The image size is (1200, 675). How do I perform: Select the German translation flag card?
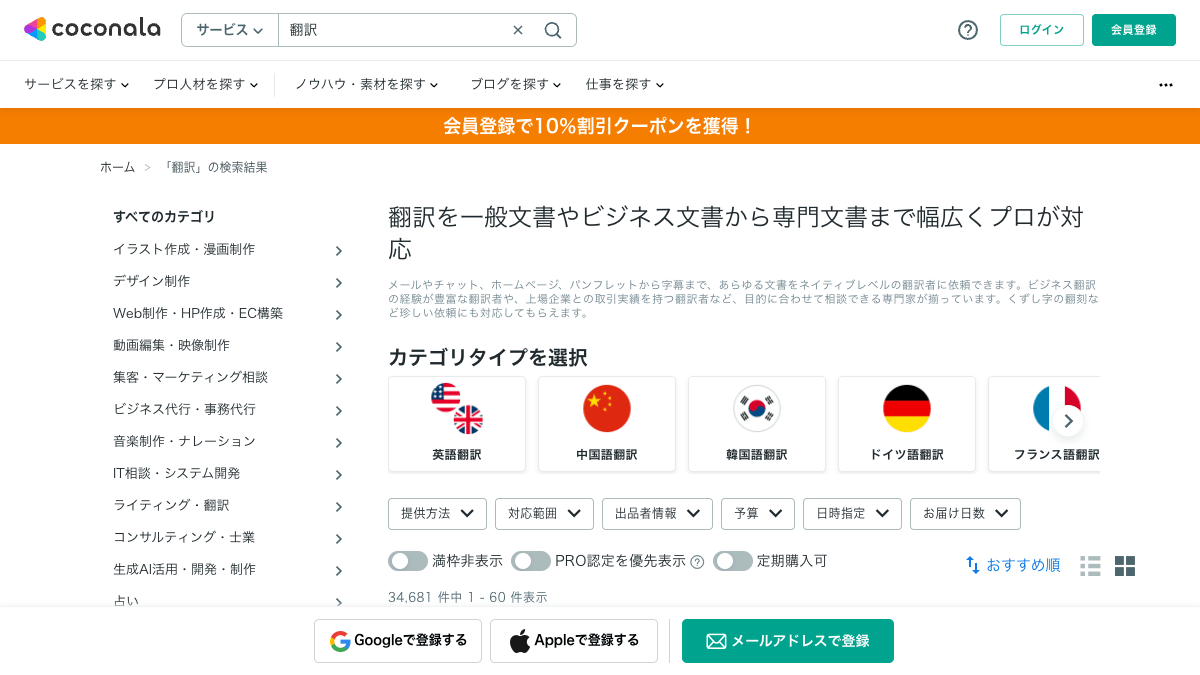[907, 424]
